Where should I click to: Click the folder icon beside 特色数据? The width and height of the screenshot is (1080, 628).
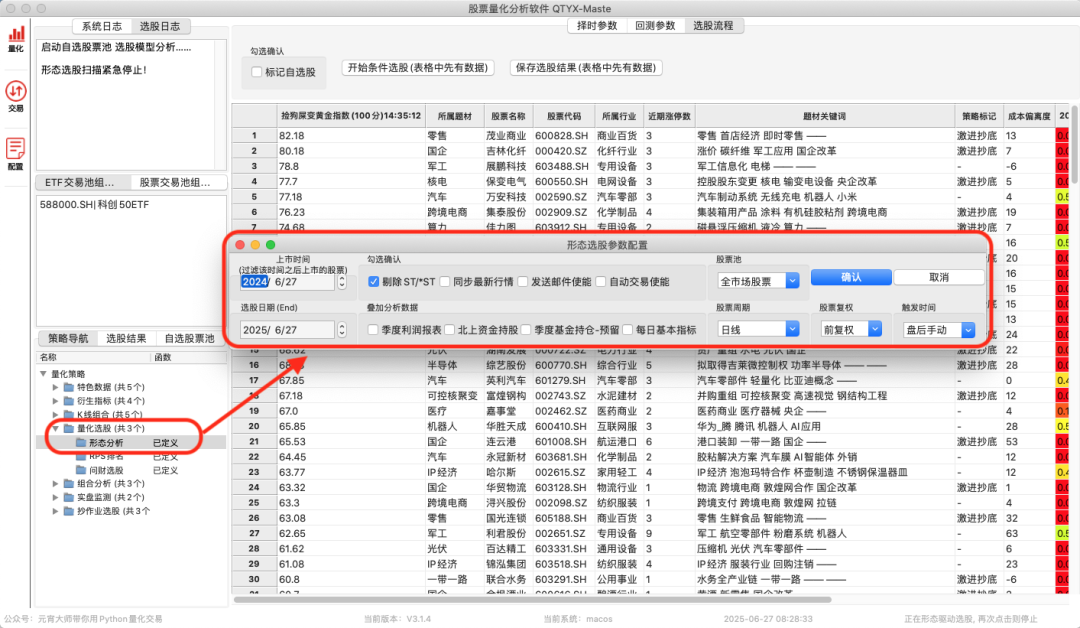[x=69, y=387]
